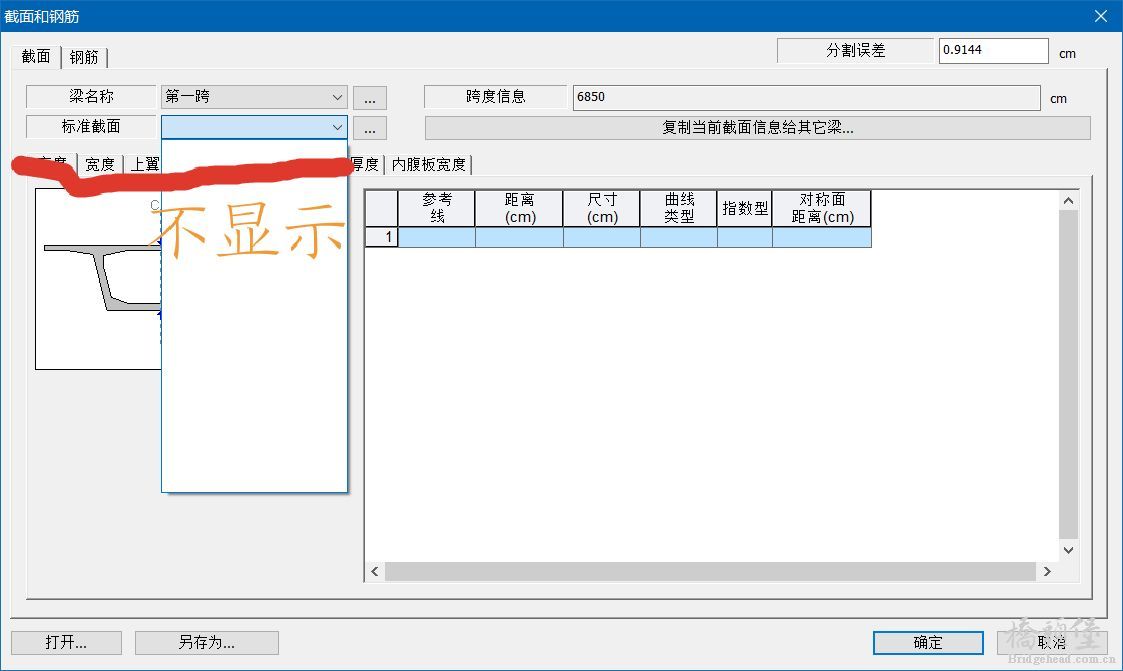Select the 指数型 cell in row 1
Screen dimensions: 1123x671
tap(745, 237)
